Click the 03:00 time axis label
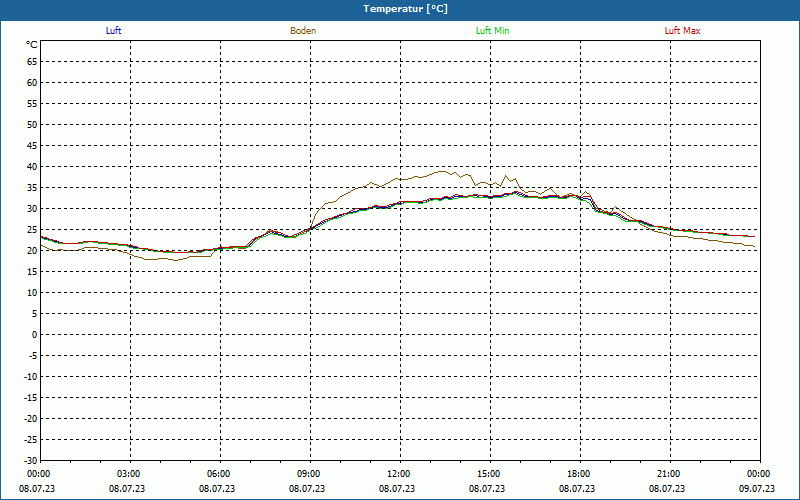Screen dimensions: 800x500 pos(129,474)
